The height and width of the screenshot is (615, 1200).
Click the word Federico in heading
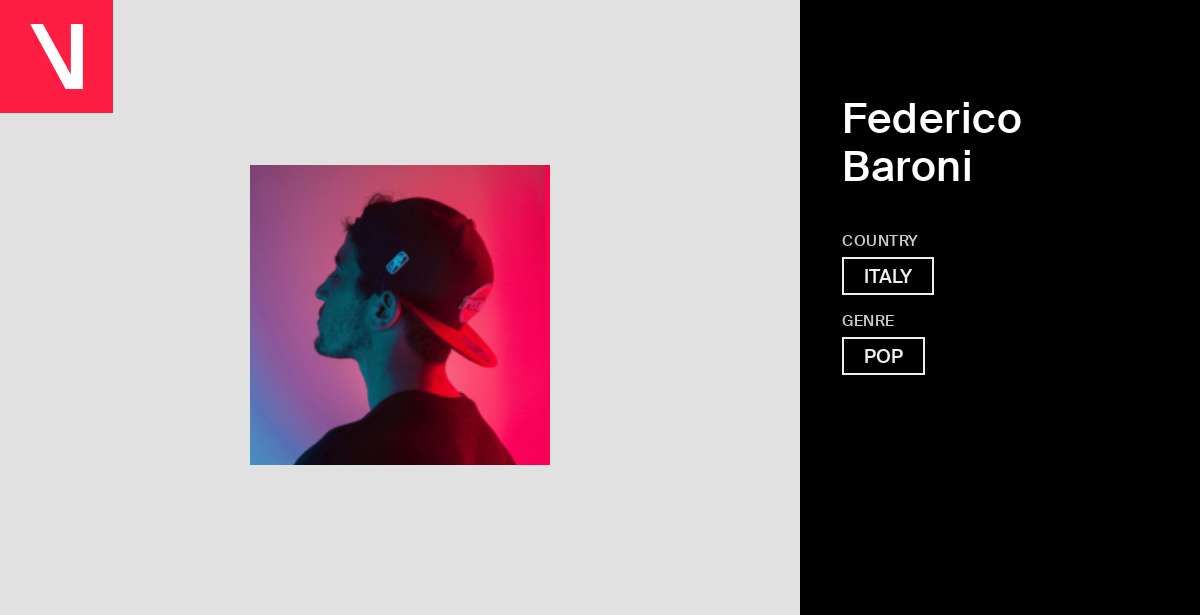(932, 119)
